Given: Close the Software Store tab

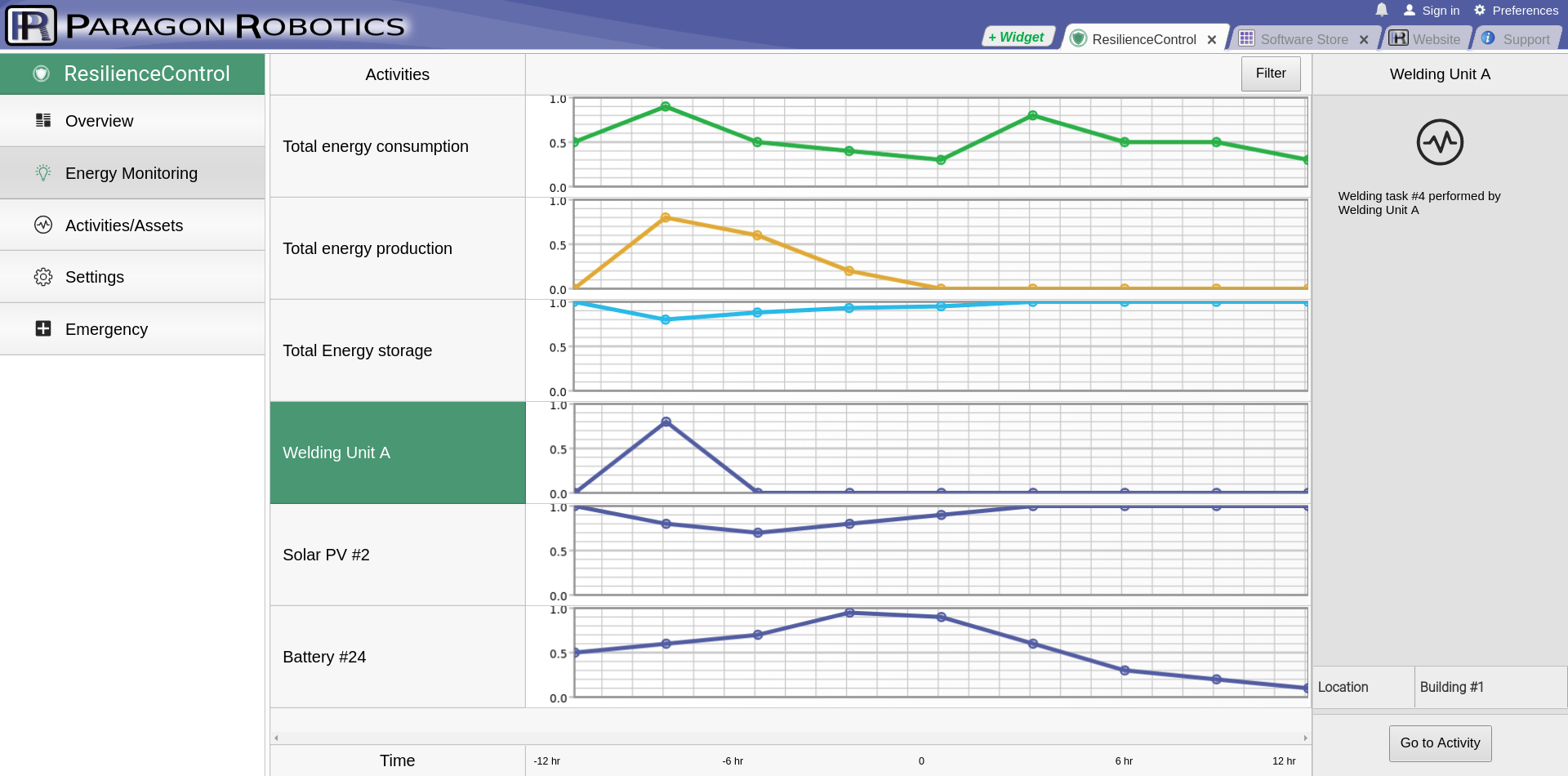Looking at the screenshot, I should pos(1364,39).
